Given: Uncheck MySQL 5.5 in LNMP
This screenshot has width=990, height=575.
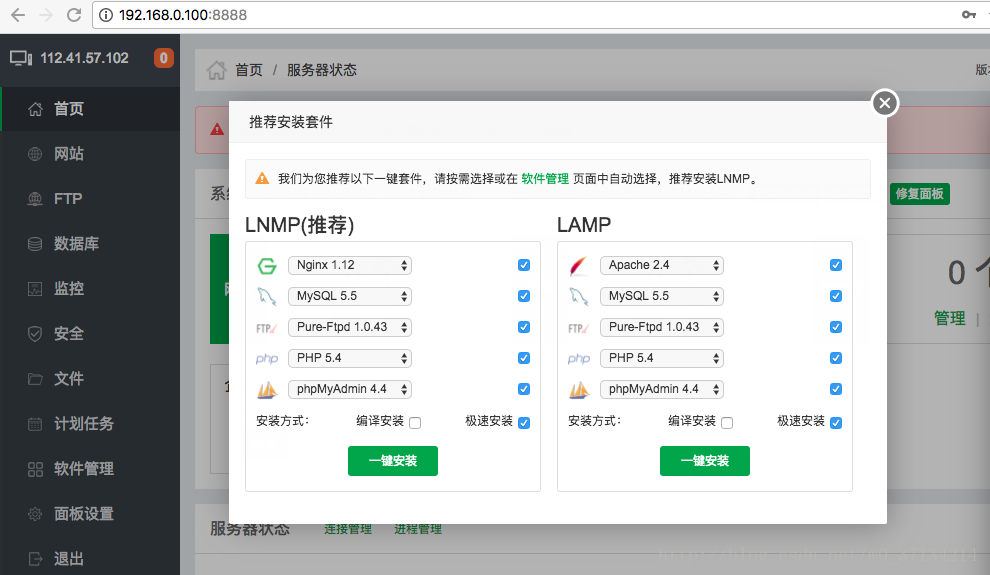Looking at the screenshot, I should coord(524,296).
